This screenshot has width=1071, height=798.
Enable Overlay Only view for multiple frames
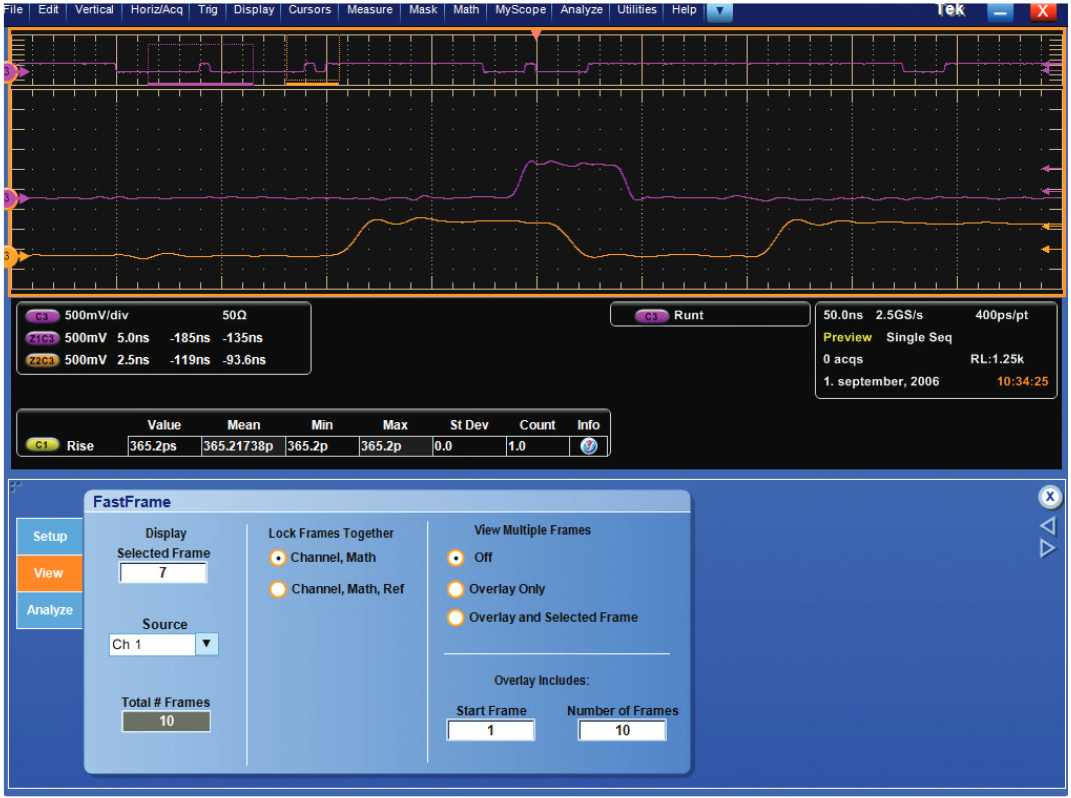(x=455, y=589)
